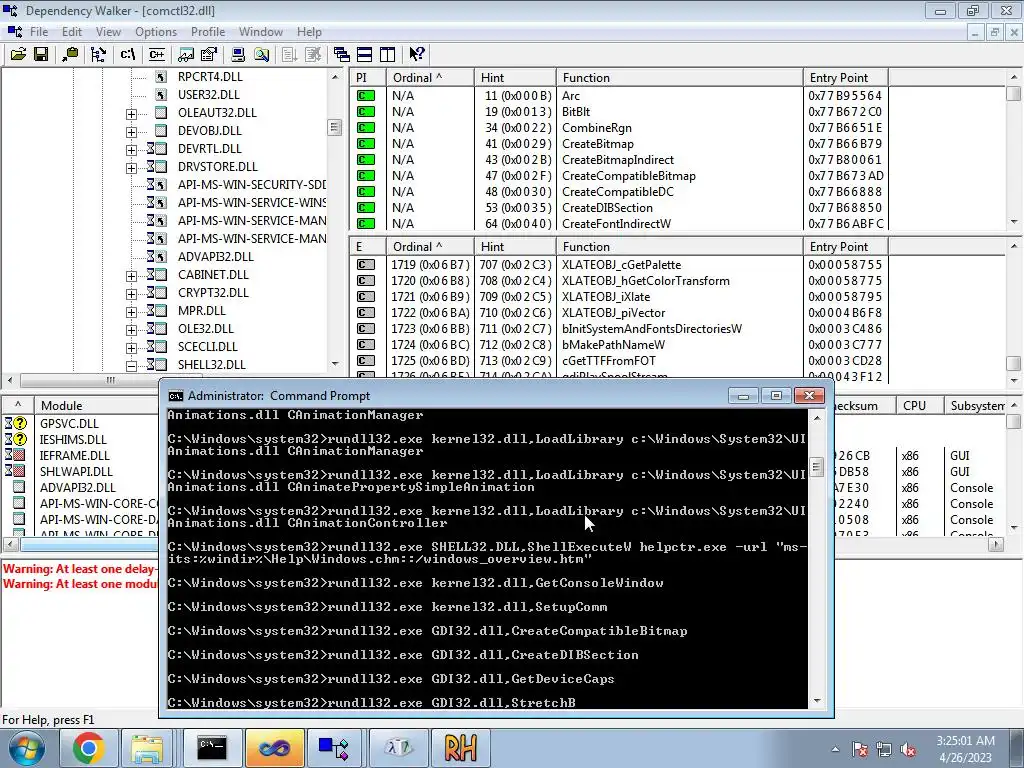The height and width of the screenshot is (768, 1024).
Task: Expand the CABINET.DLL tree node
Action: tap(131, 276)
